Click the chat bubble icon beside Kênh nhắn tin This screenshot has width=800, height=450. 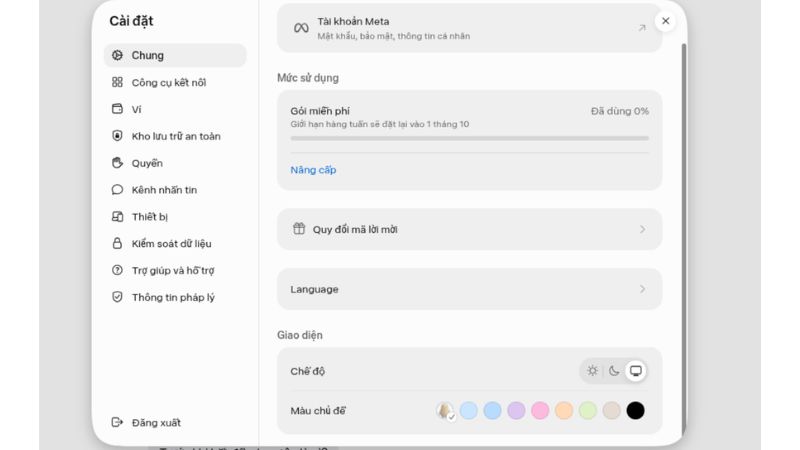pos(117,190)
